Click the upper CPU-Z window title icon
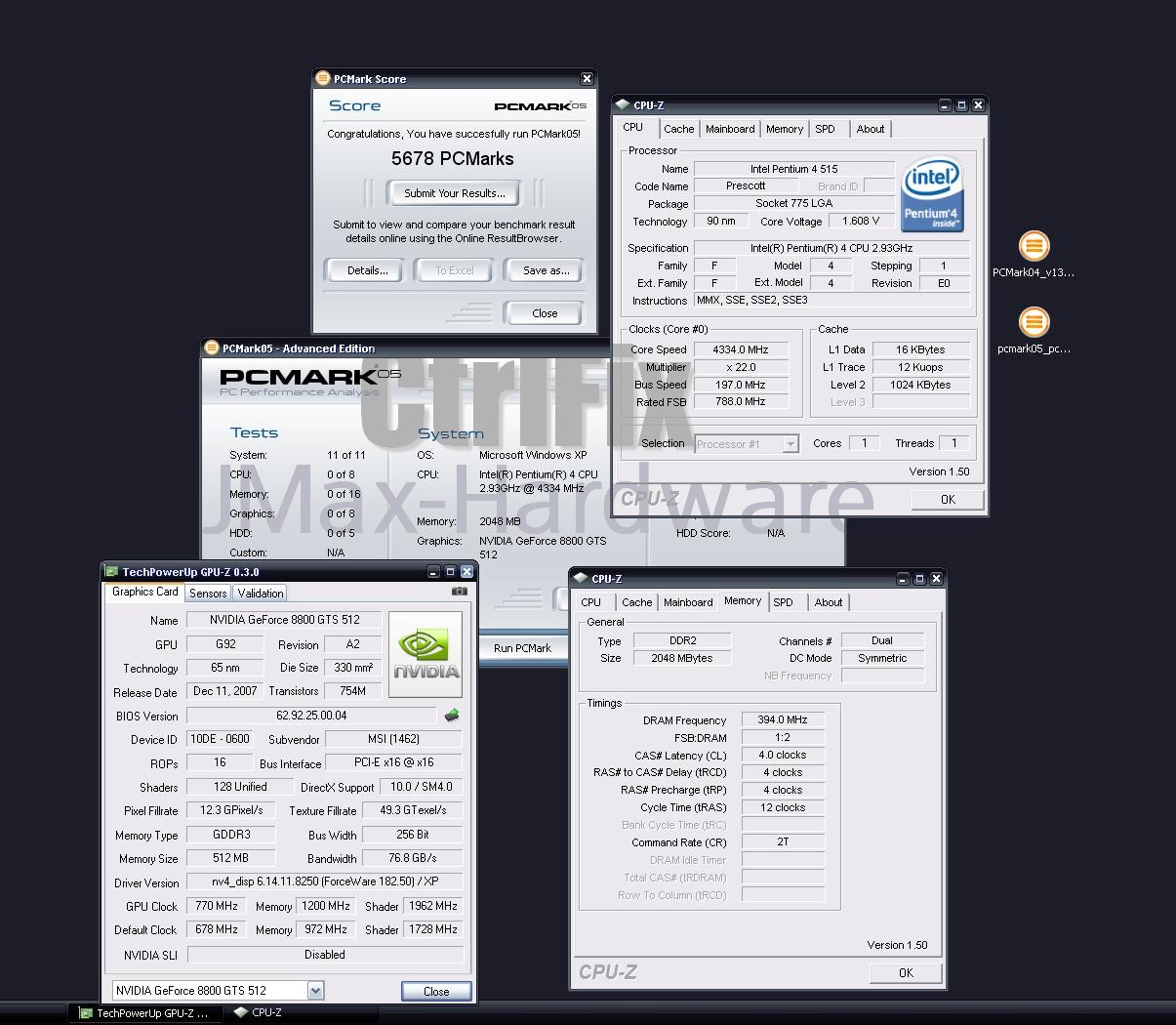The width and height of the screenshot is (1176, 1025). [x=622, y=105]
